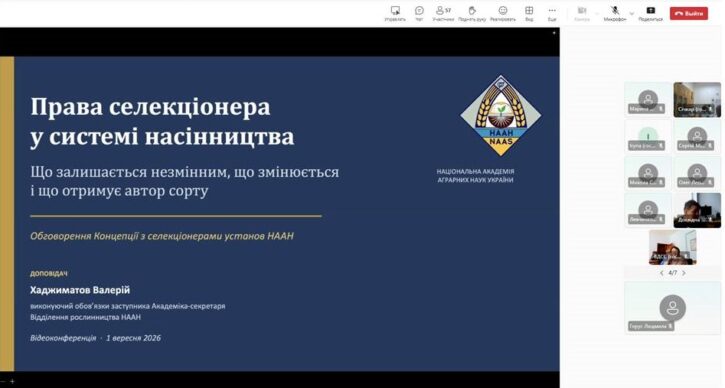The height and width of the screenshot is (388, 725).
Task: Click the speaker name "Хаджиматов Валерій"
Action: (80, 290)
